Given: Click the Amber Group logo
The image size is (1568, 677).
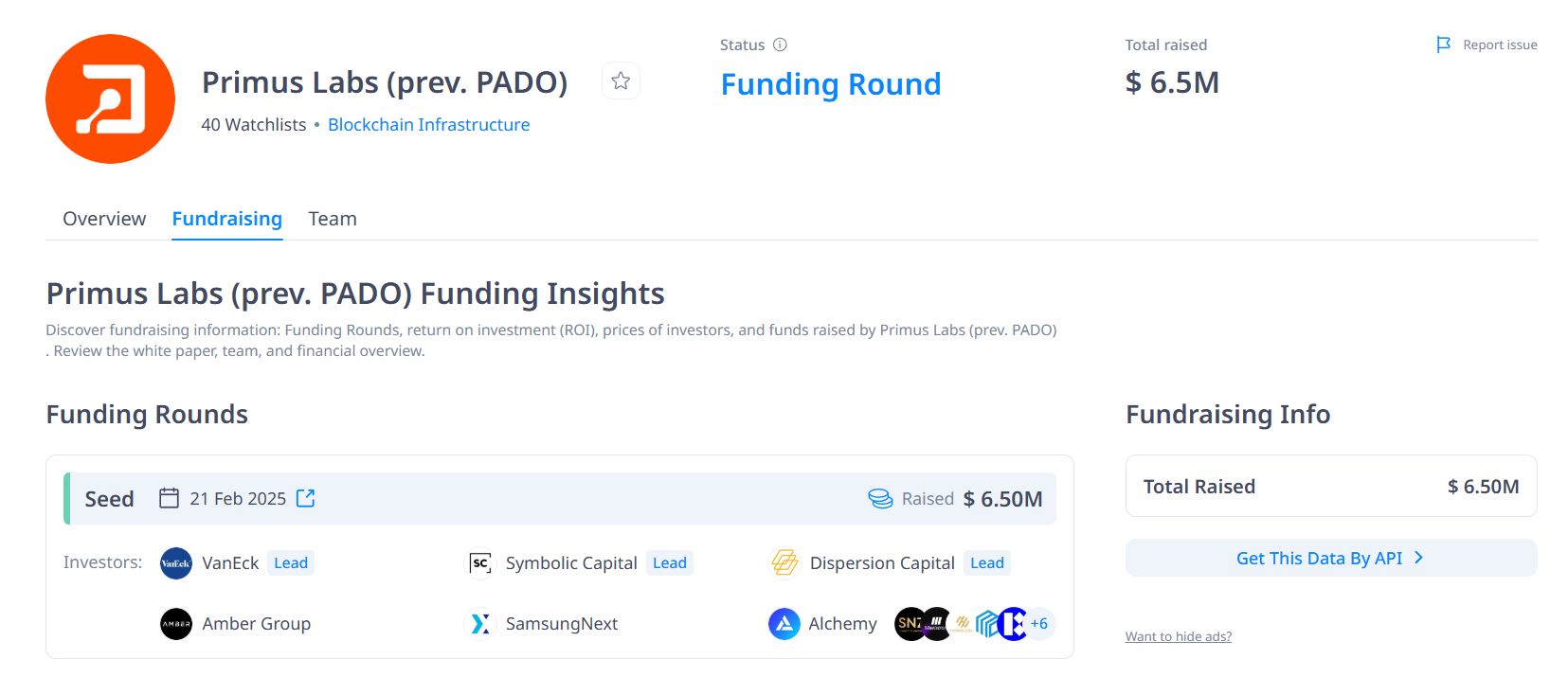Looking at the screenshot, I should pos(176,624).
